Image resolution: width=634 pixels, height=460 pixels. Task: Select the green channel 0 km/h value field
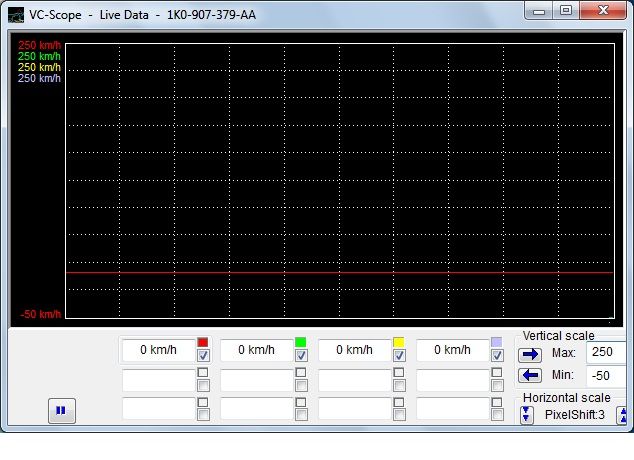tap(257, 350)
